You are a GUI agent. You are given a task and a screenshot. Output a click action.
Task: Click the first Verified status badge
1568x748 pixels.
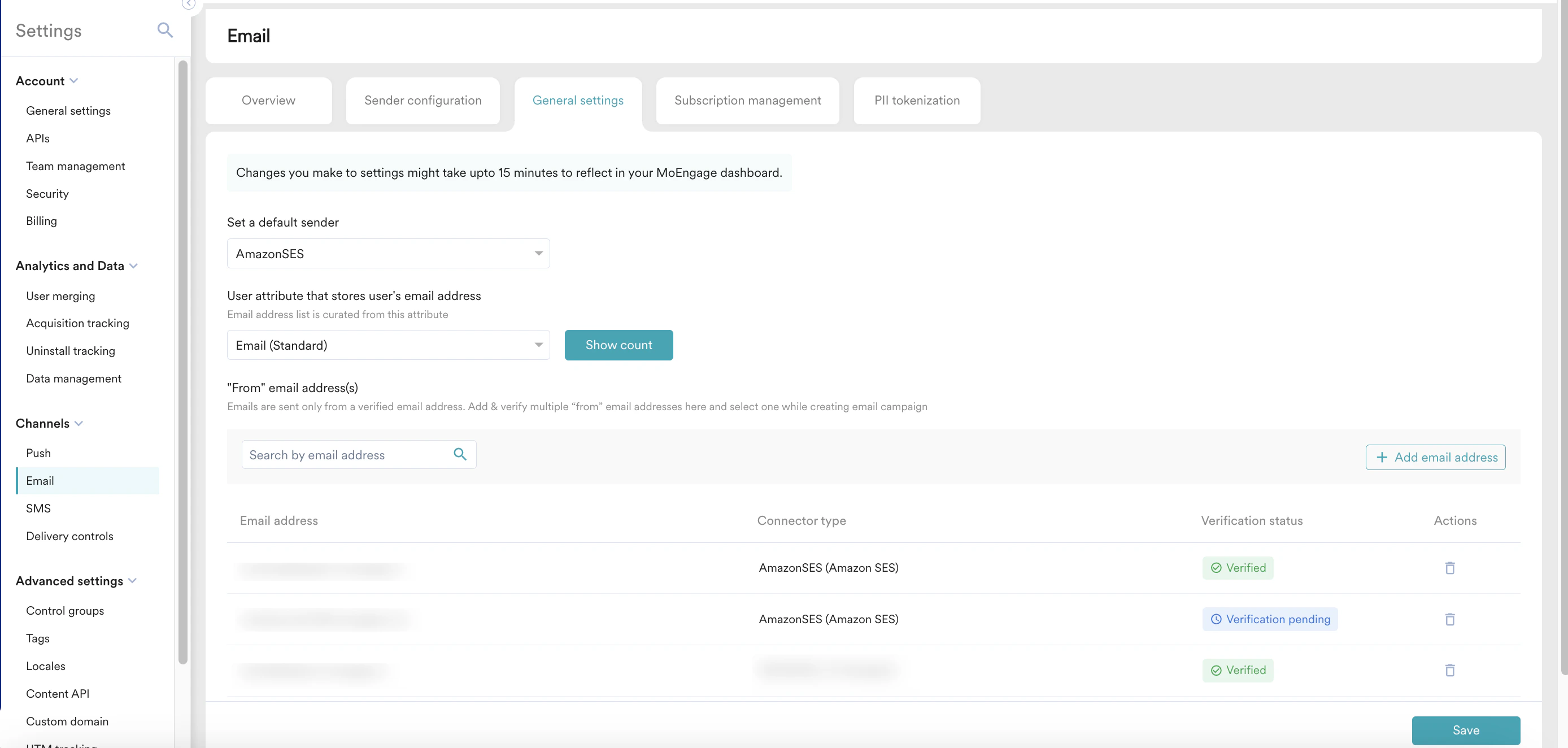pos(1238,567)
